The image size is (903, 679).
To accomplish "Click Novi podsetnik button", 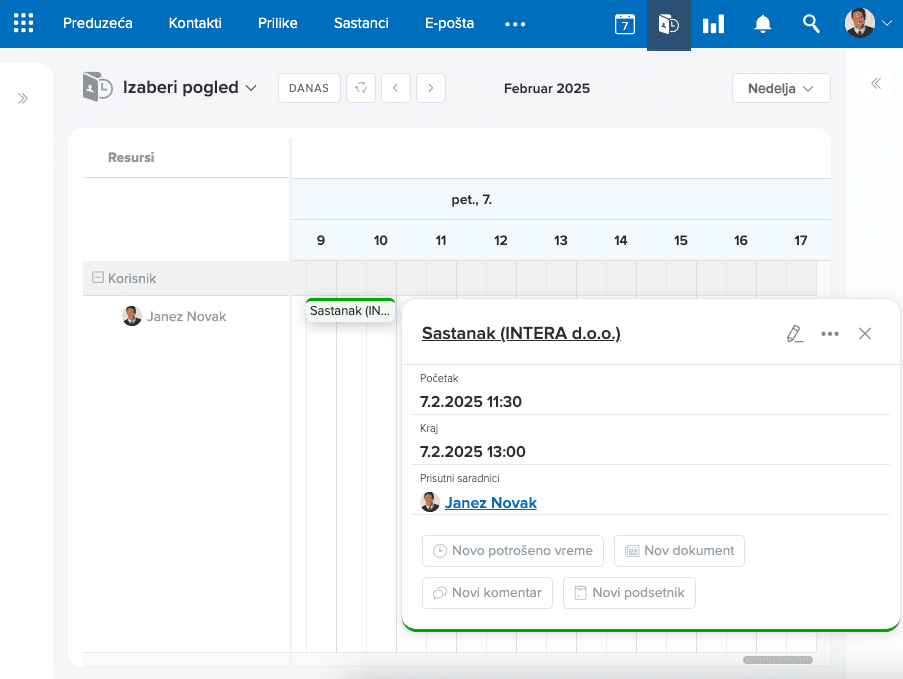I will tap(629, 593).
